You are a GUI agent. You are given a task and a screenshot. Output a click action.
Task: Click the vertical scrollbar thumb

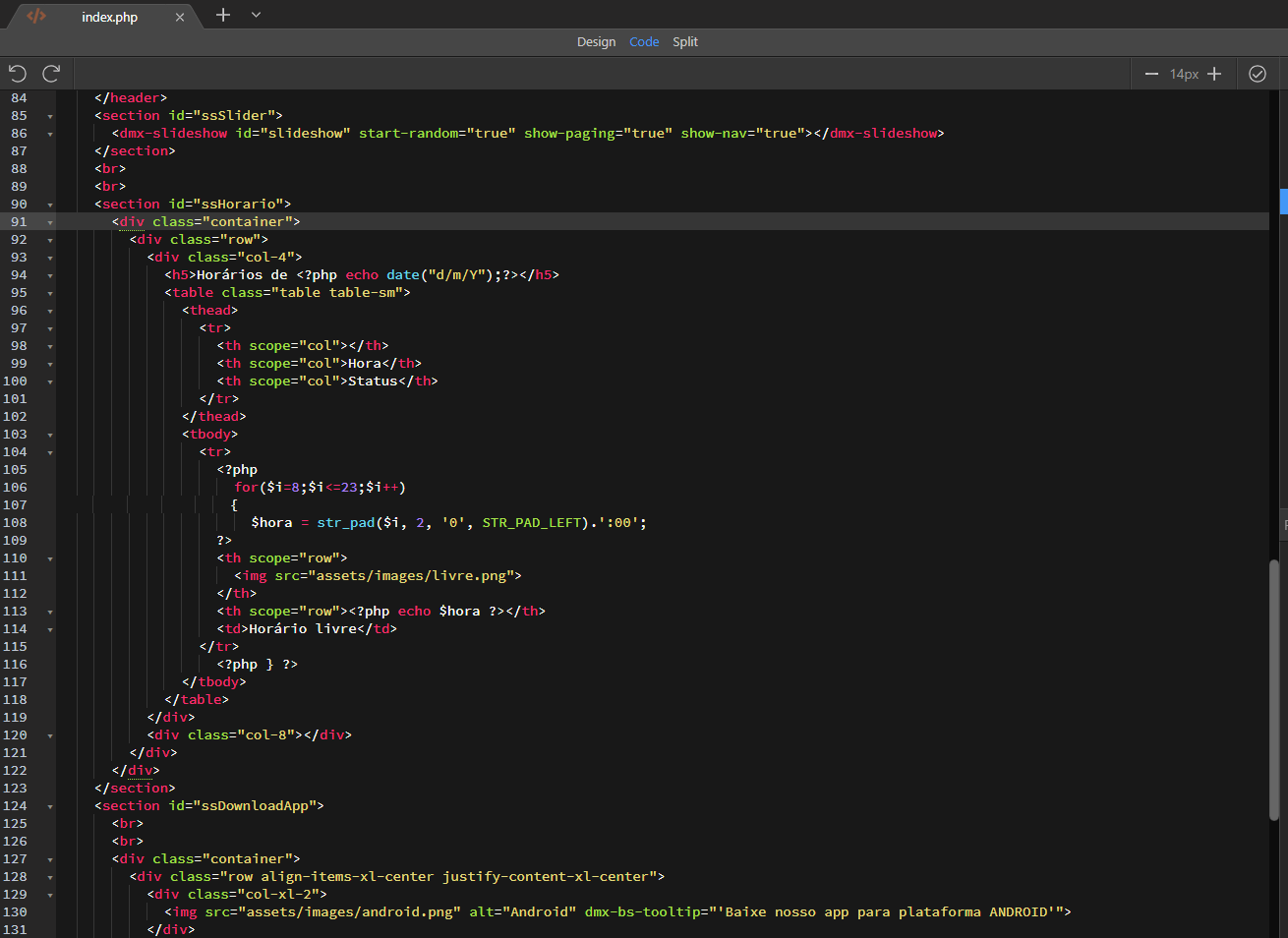pos(1274,688)
